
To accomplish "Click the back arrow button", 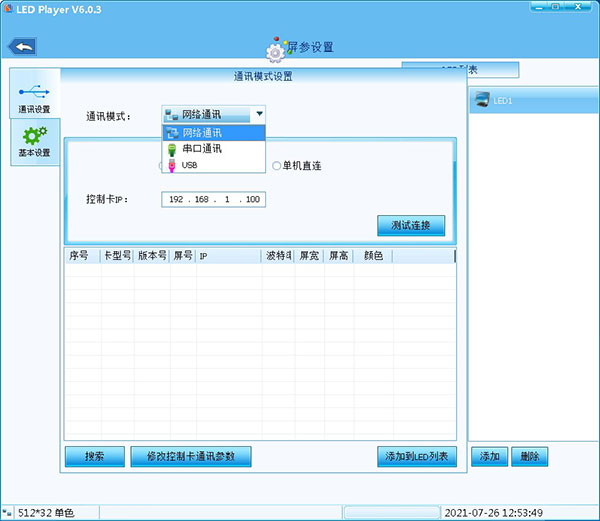I will click(22, 46).
